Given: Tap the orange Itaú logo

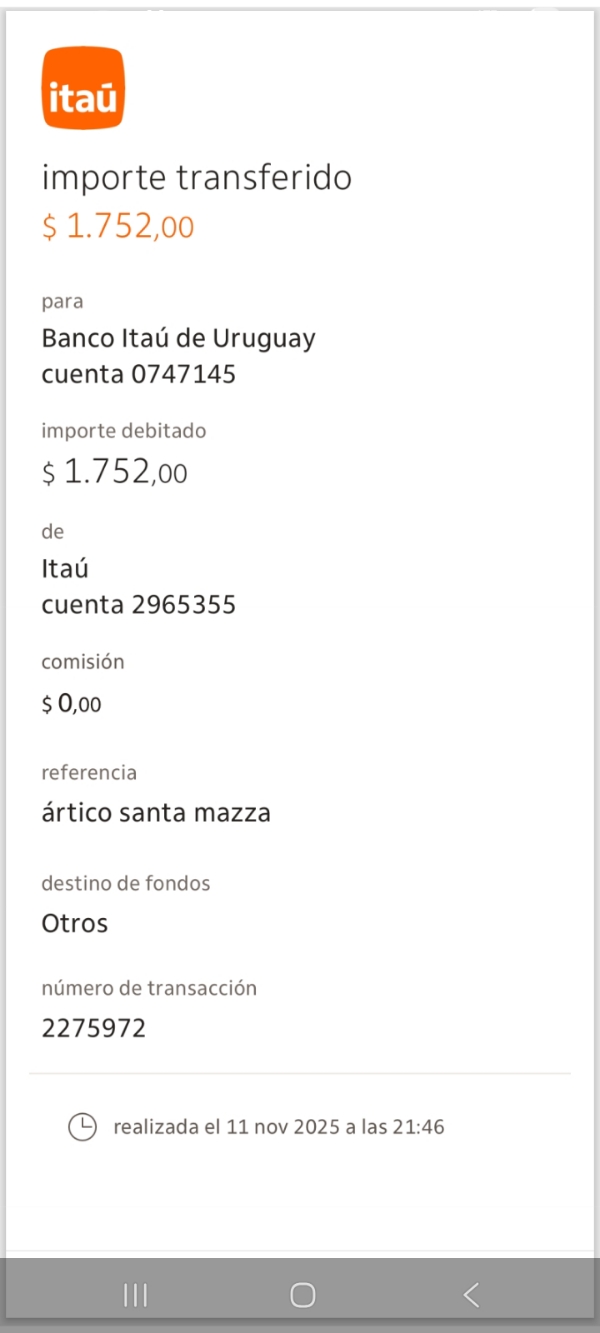Looking at the screenshot, I should click(83, 88).
